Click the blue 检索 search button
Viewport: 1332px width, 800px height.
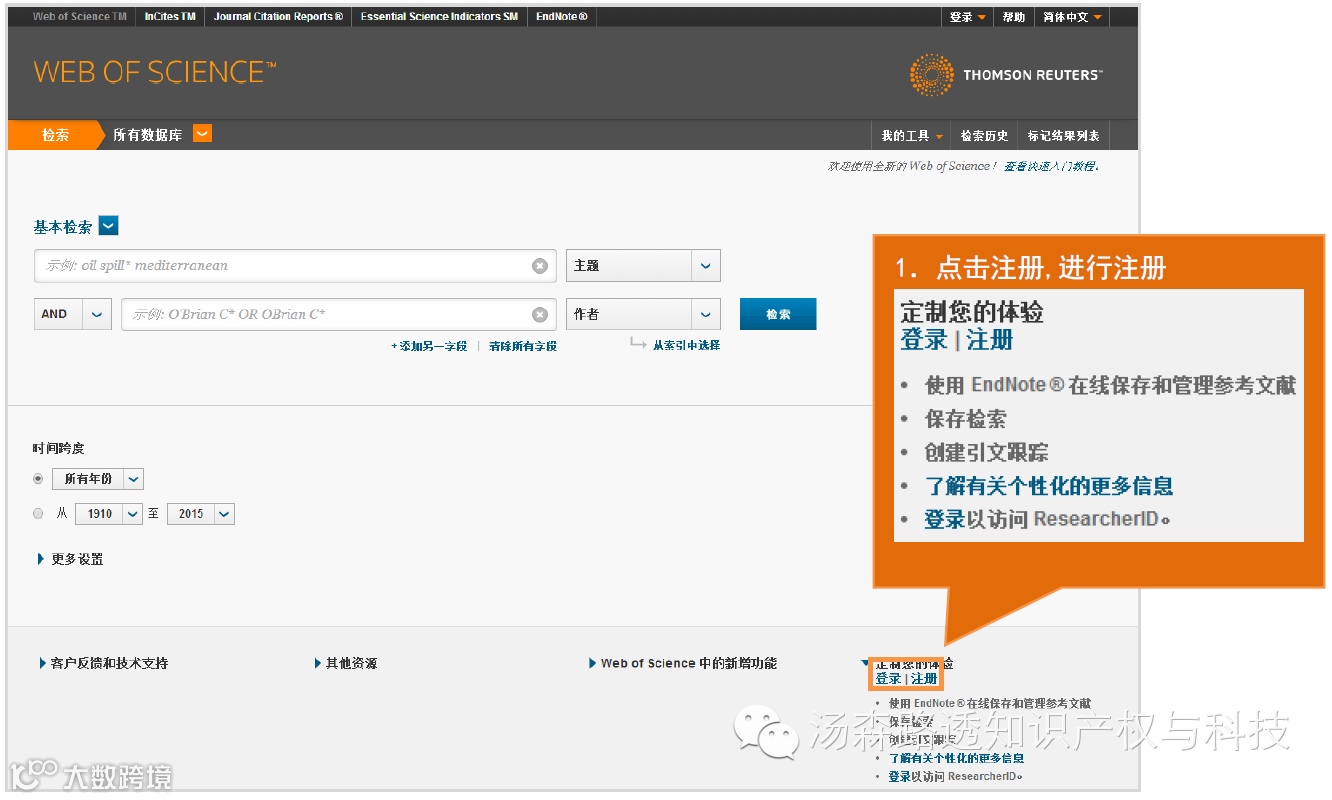778,314
